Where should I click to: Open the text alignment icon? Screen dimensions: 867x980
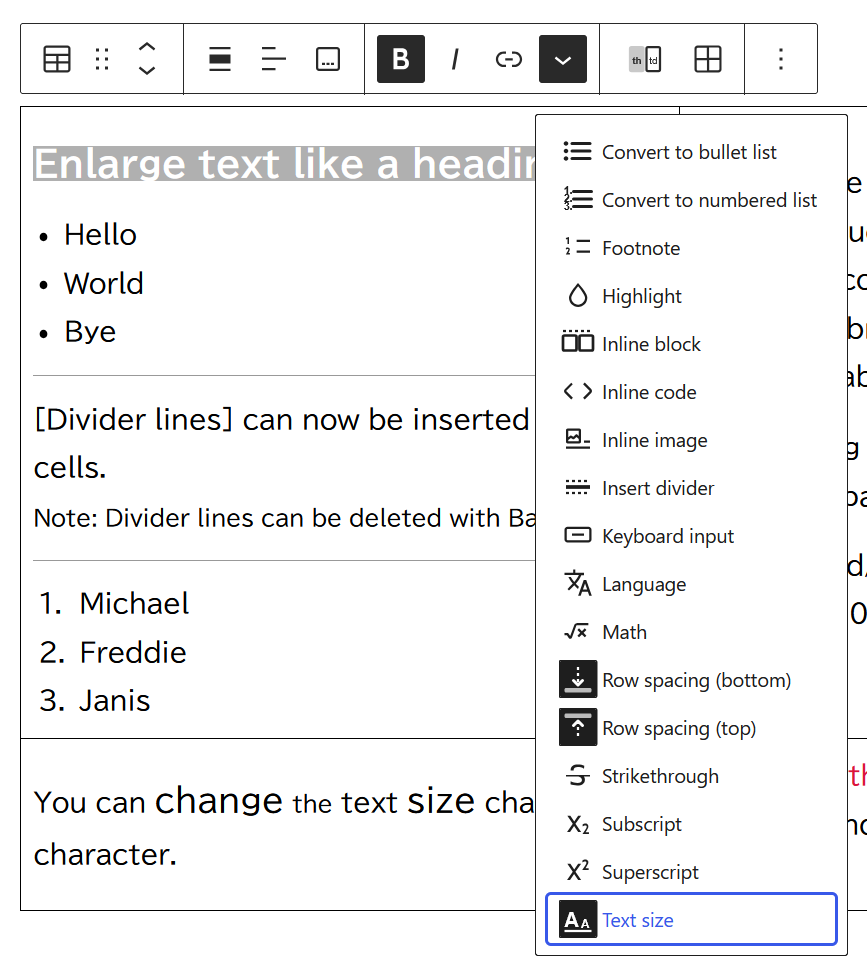coord(273,59)
